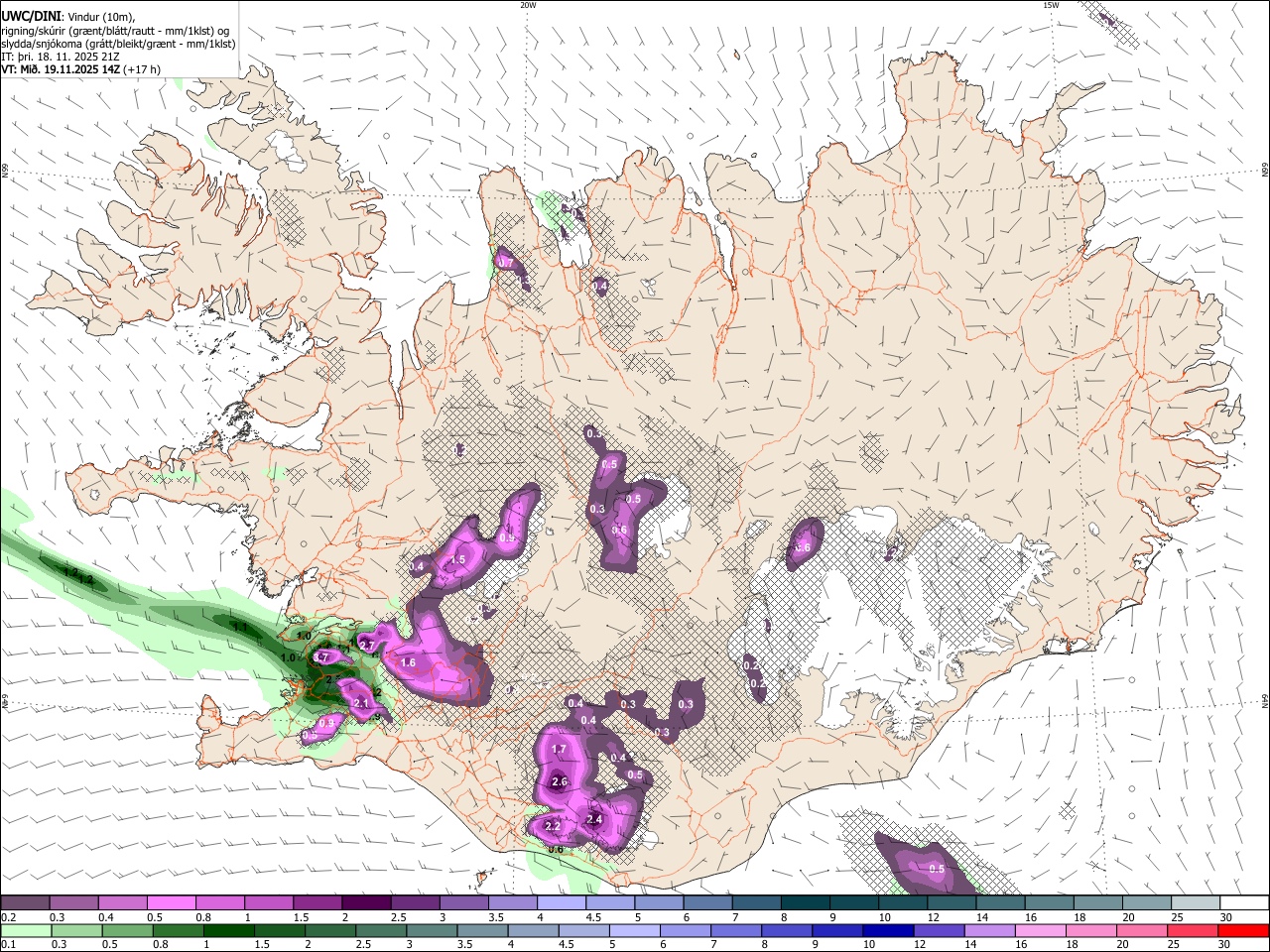Image resolution: width=1270 pixels, height=952 pixels.
Task: Click the "IT: þri. 18. 11. 2025 21Z" line
Action: [x=61, y=57]
